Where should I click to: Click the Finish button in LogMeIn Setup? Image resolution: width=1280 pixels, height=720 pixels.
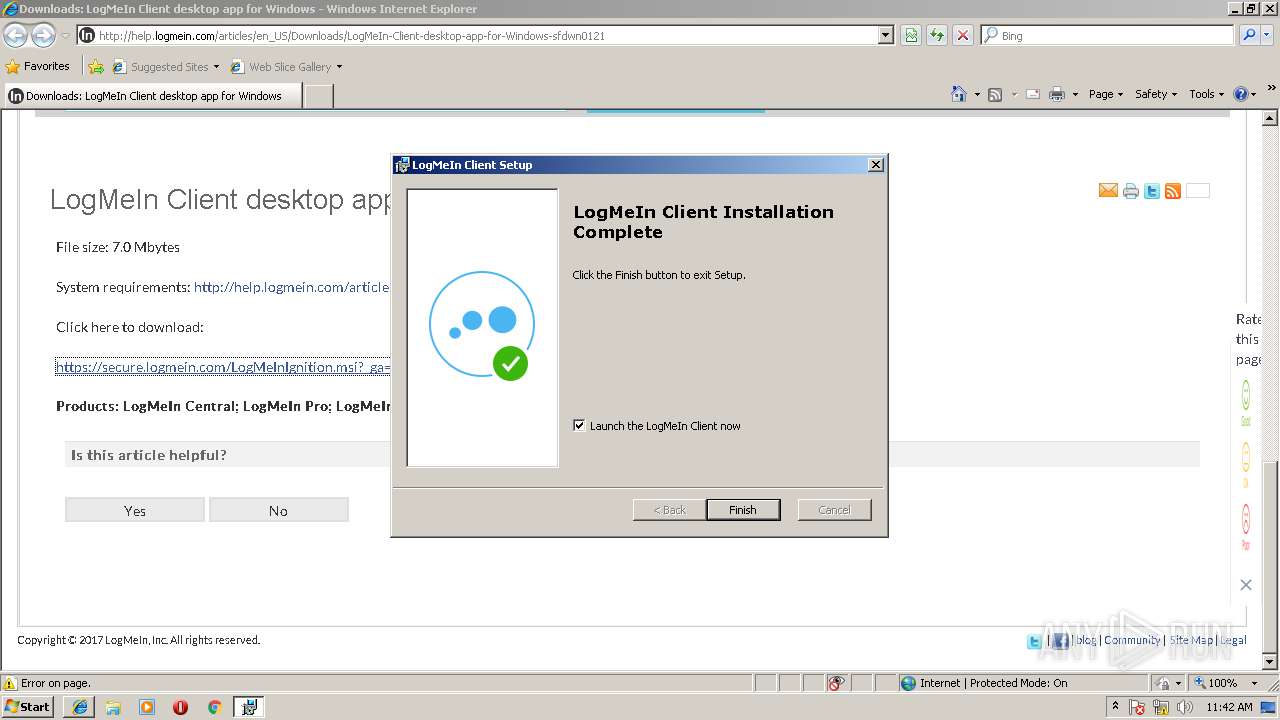click(x=742, y=510)
